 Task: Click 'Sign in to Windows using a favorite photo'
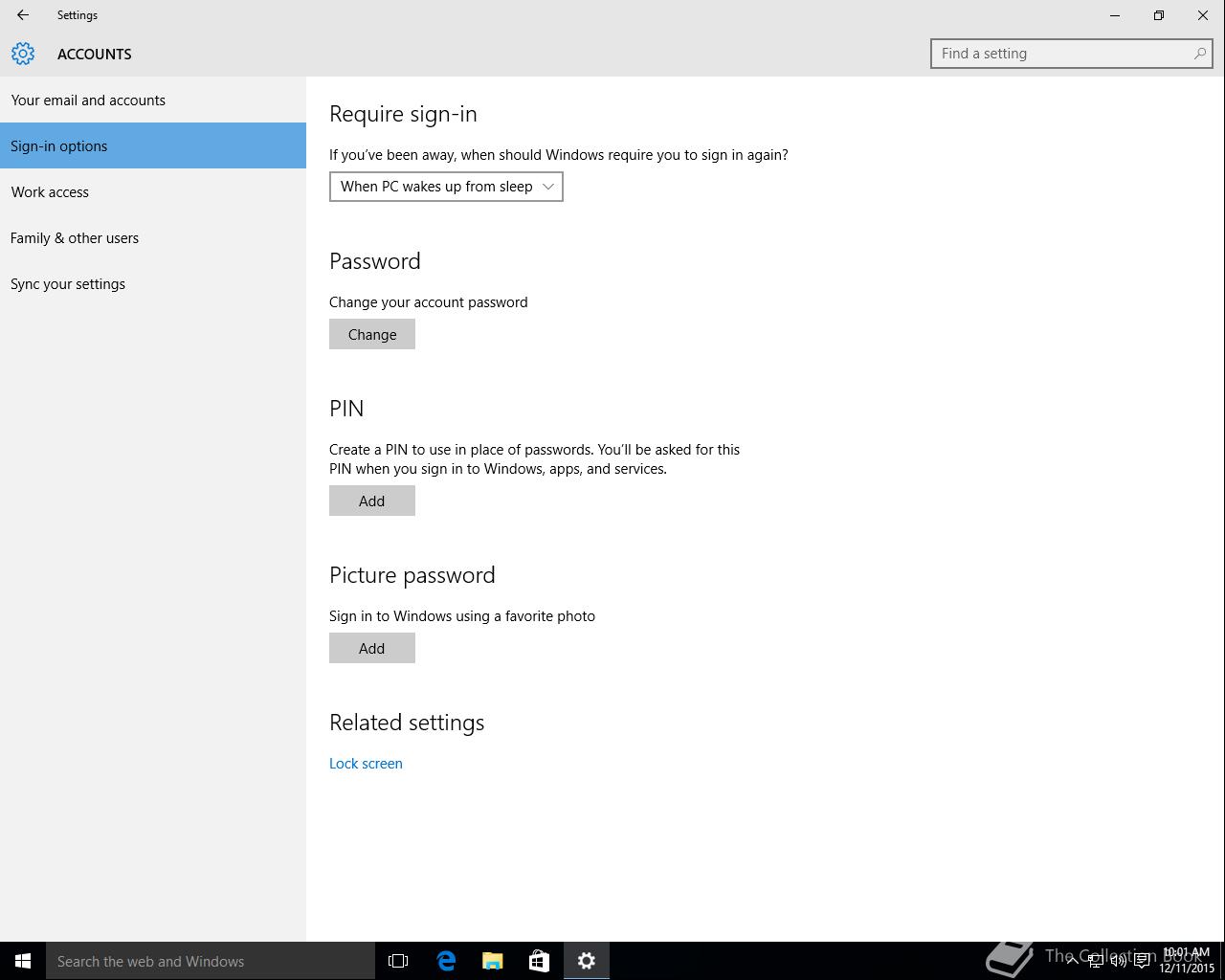462,616
